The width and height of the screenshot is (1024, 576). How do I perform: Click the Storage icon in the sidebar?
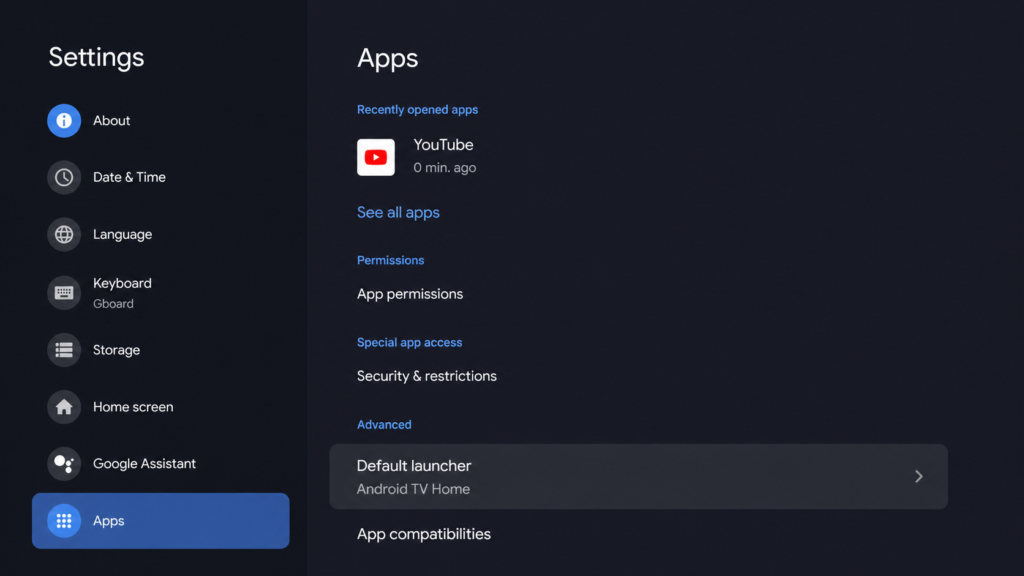63,350
